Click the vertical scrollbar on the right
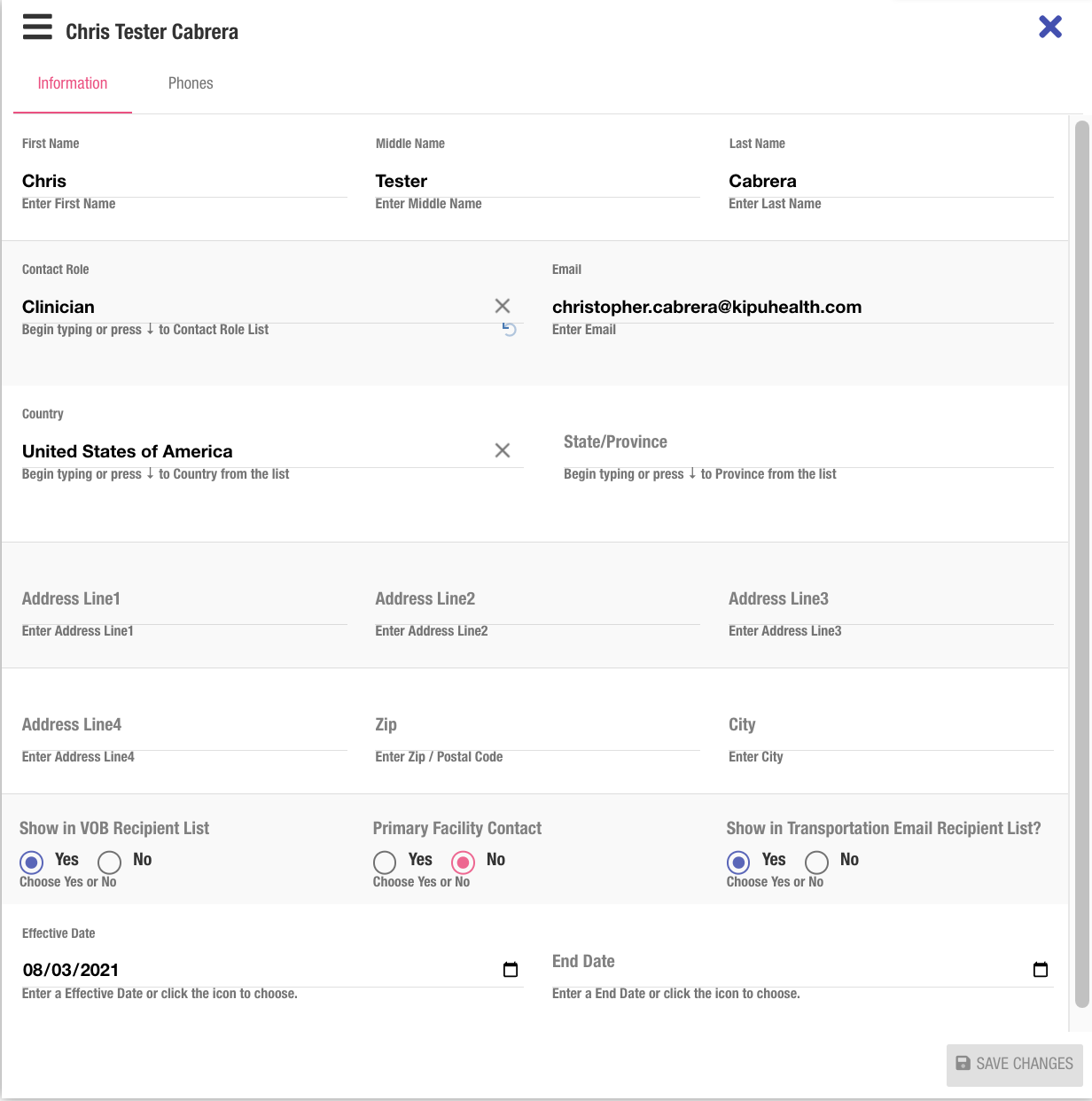1092x1101 pixels. [1080, 567]
